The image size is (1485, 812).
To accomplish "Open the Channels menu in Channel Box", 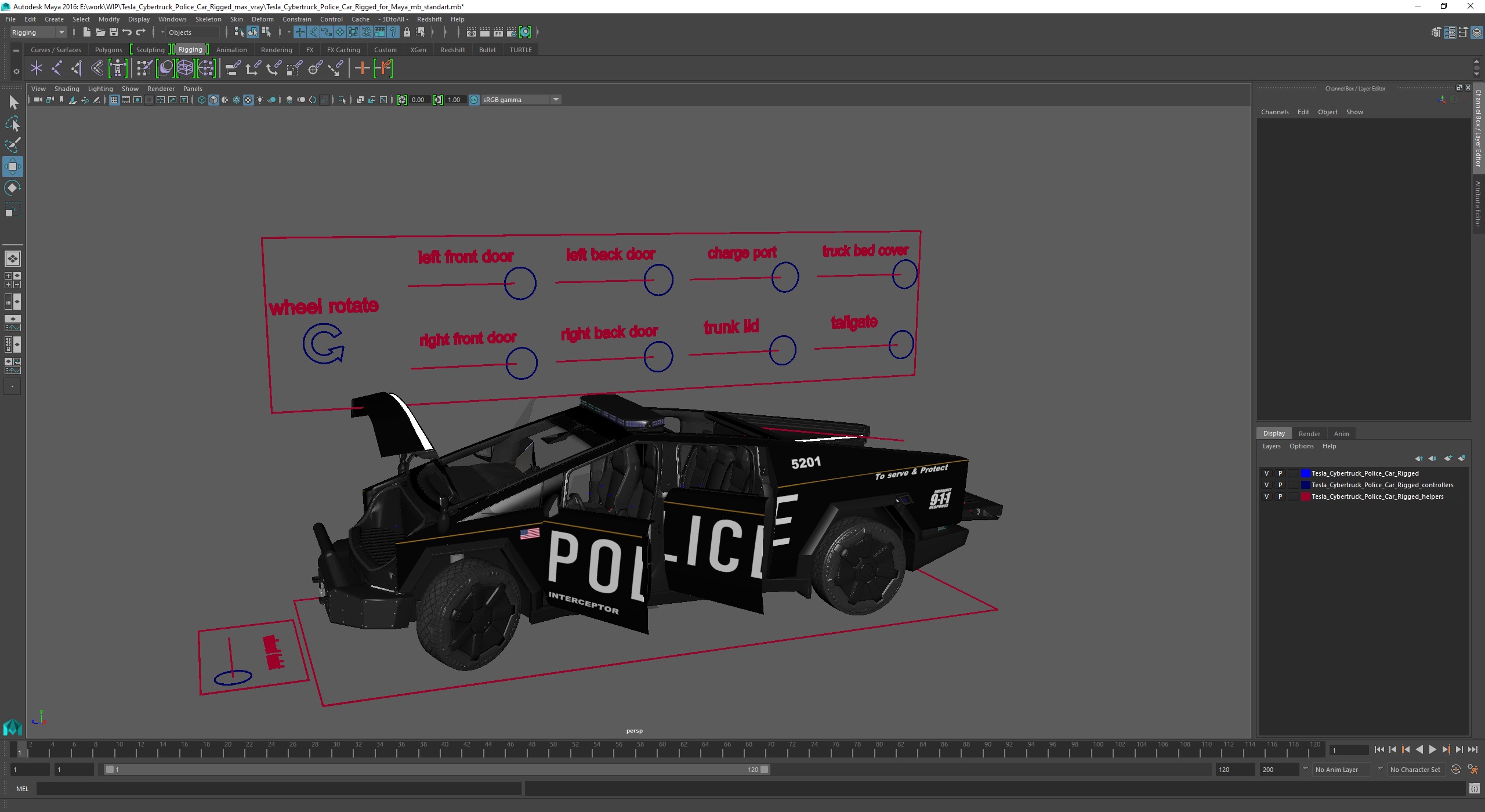I will coord(1274,112).
